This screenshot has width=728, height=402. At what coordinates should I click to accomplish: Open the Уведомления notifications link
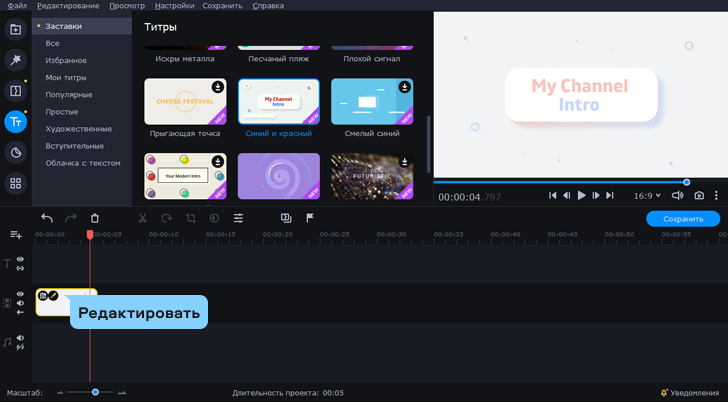tap(689, 393)
